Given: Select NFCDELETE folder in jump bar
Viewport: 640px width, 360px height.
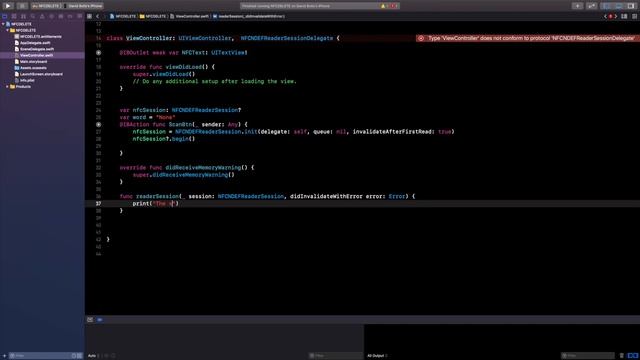Looking at the screenshot, I should point(153,16).
